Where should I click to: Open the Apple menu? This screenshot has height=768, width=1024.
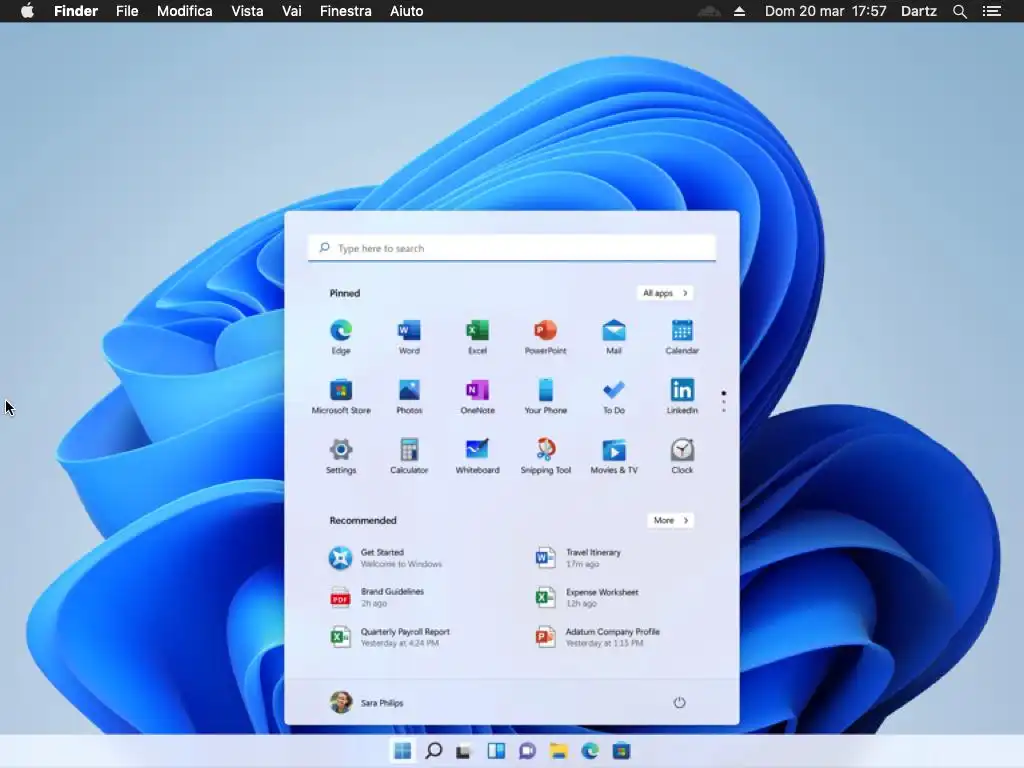click(27, 11)
